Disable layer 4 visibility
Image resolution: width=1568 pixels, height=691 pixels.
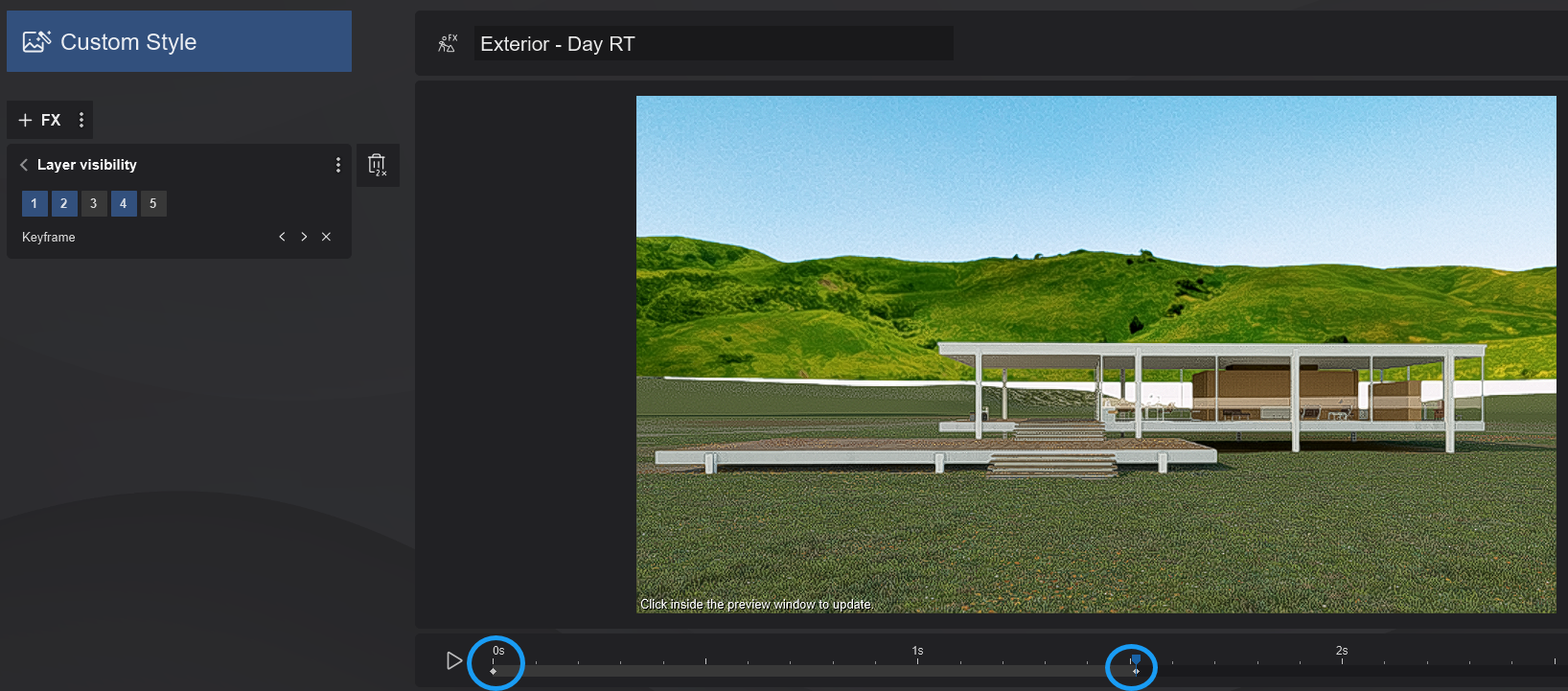(124, 203)
